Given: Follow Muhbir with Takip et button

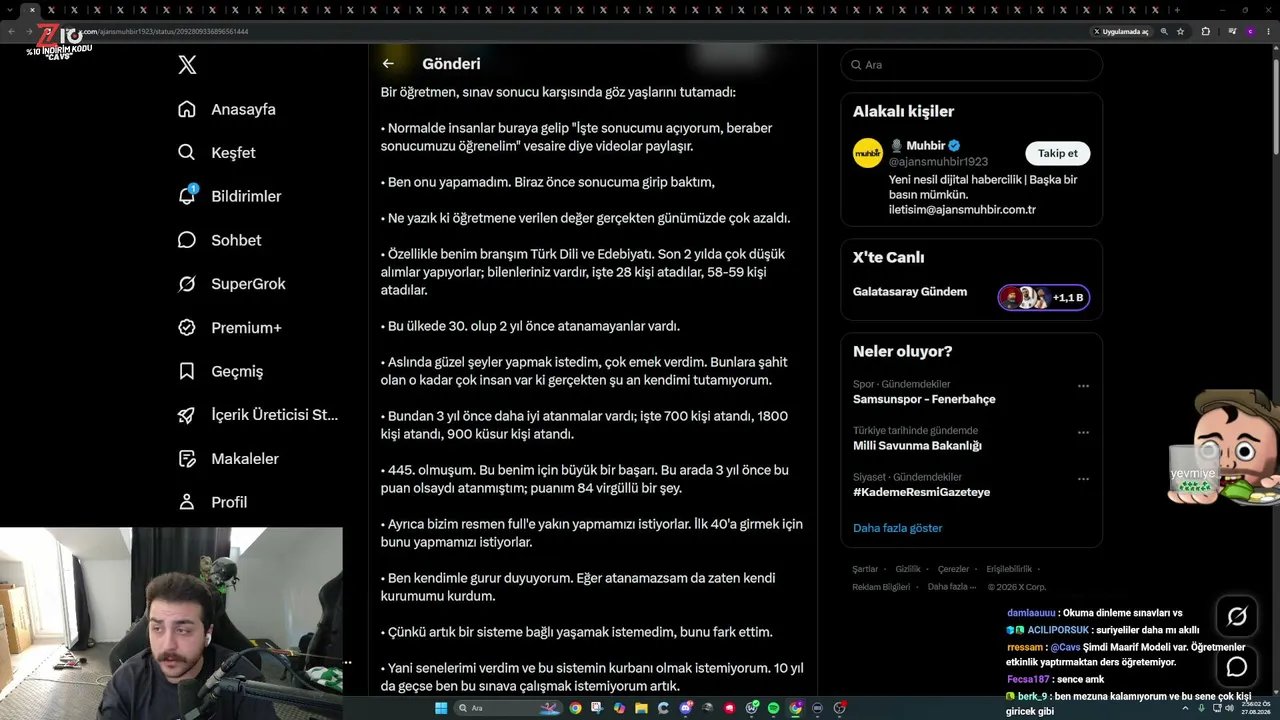Looking at the screenshot, I should 1057,153.
